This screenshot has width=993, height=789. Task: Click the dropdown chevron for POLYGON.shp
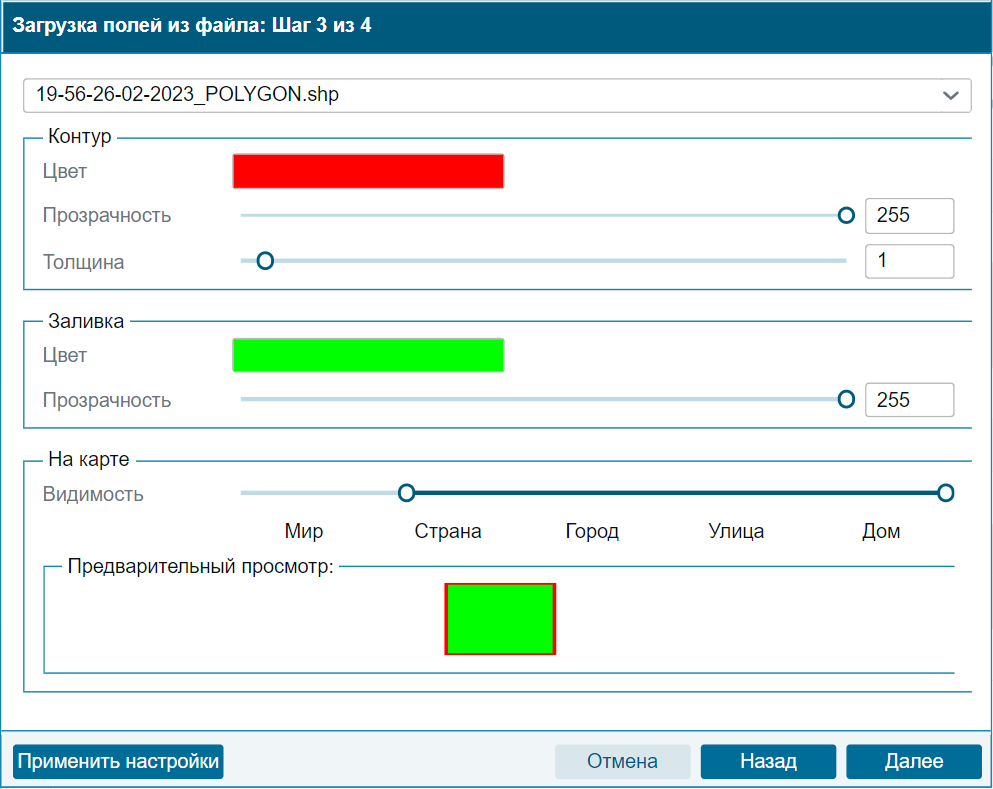click(950, 96)
